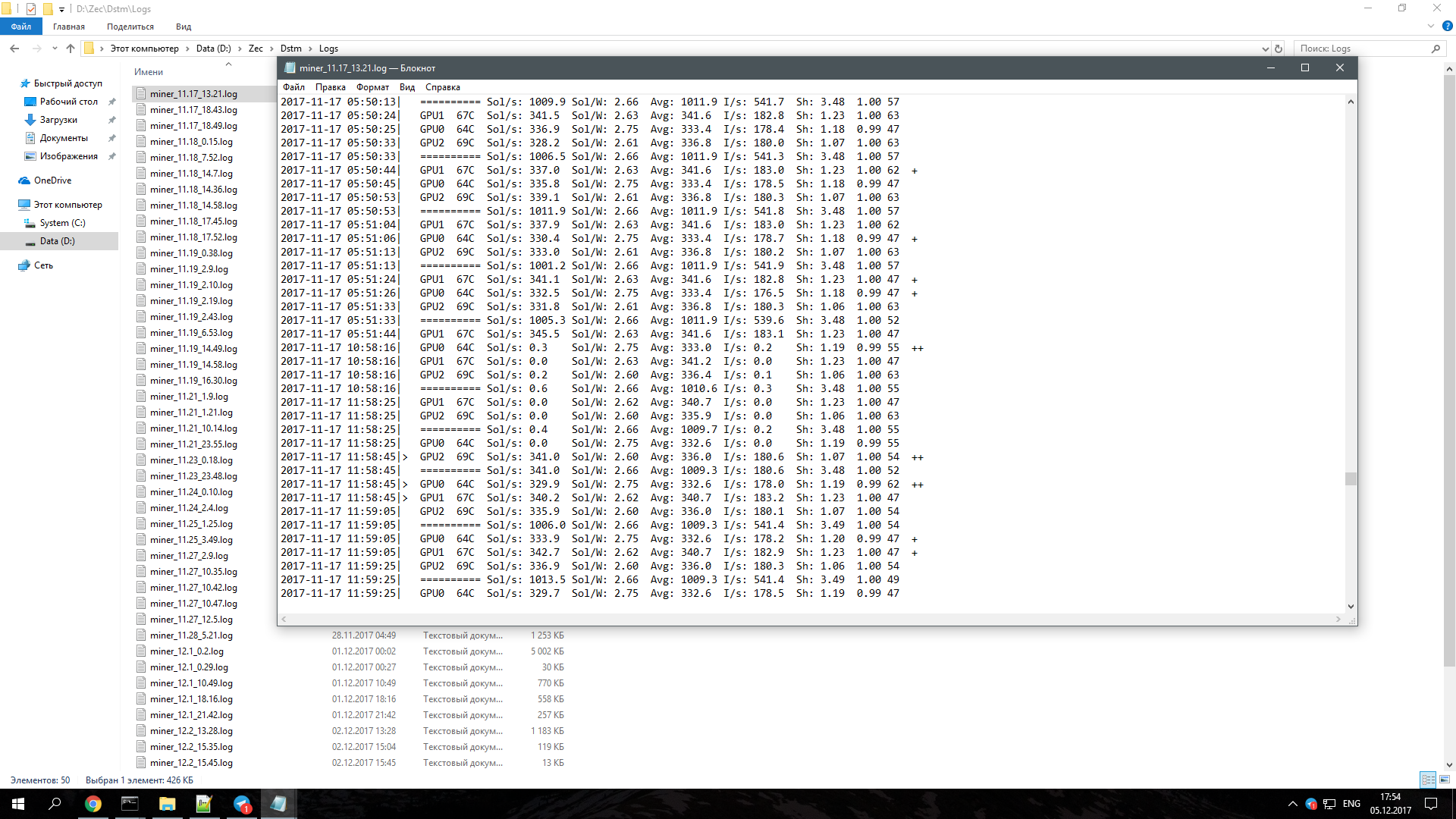Open the Поделиться ribbon tab

click(130, 27)
